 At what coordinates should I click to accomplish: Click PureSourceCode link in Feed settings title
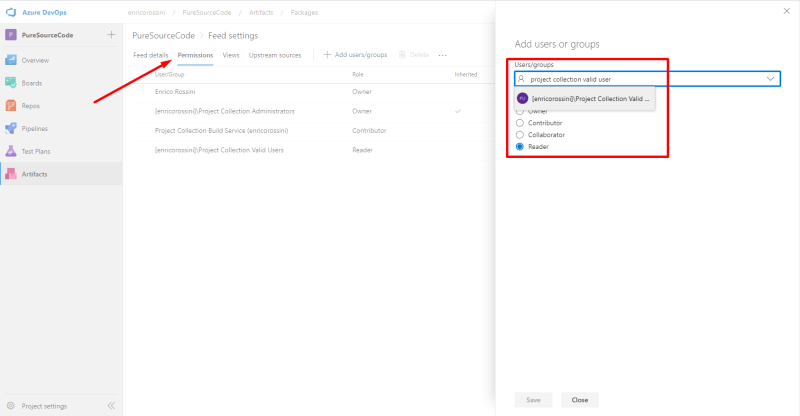163,35
